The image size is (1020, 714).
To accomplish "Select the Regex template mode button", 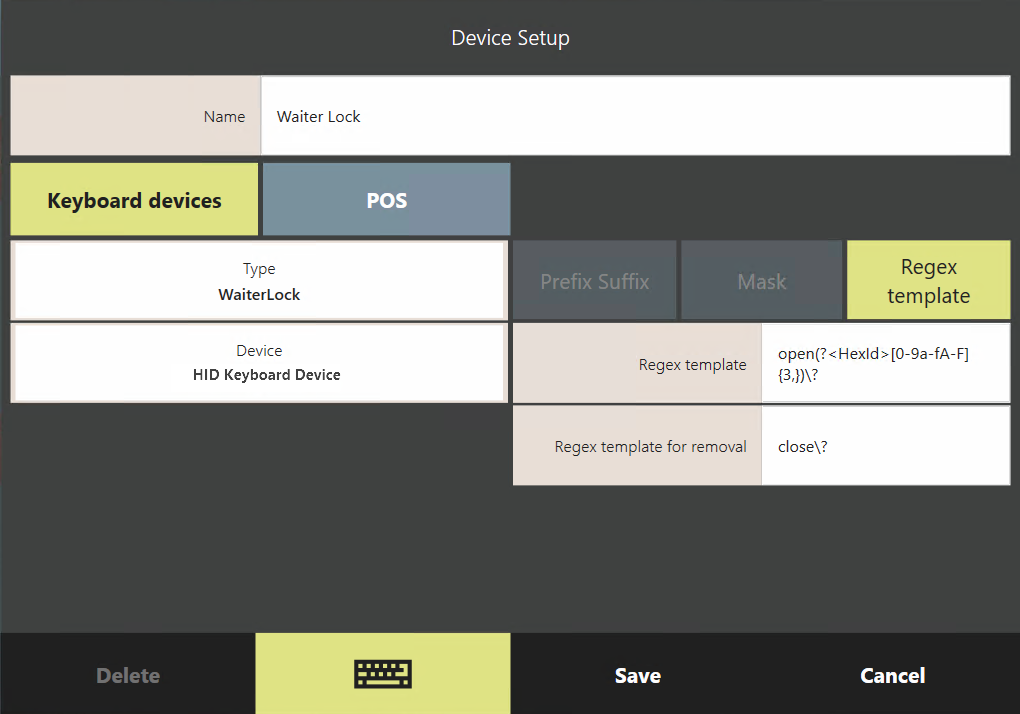I will point(928,281).
